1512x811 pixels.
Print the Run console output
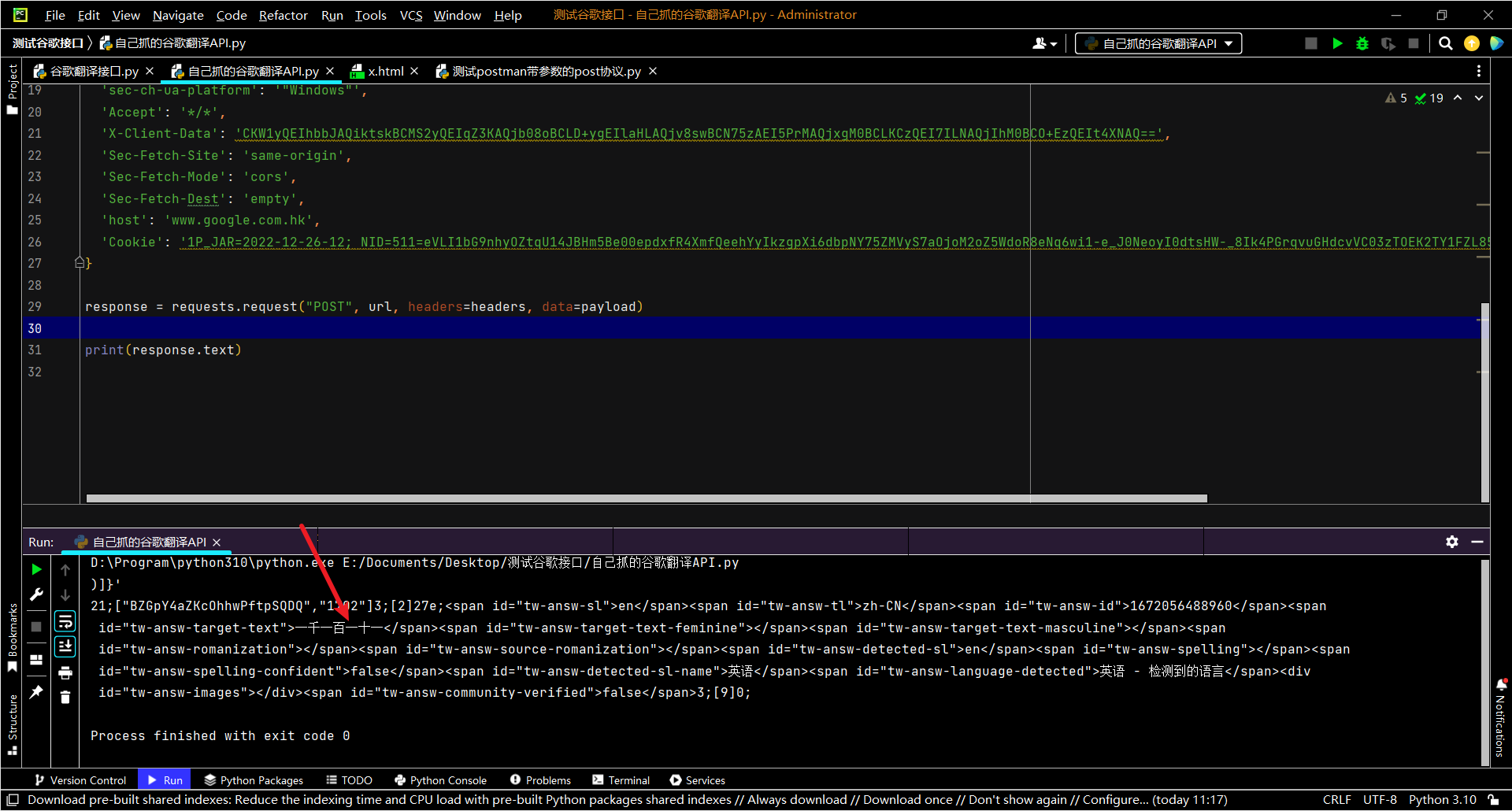[65, 672]
